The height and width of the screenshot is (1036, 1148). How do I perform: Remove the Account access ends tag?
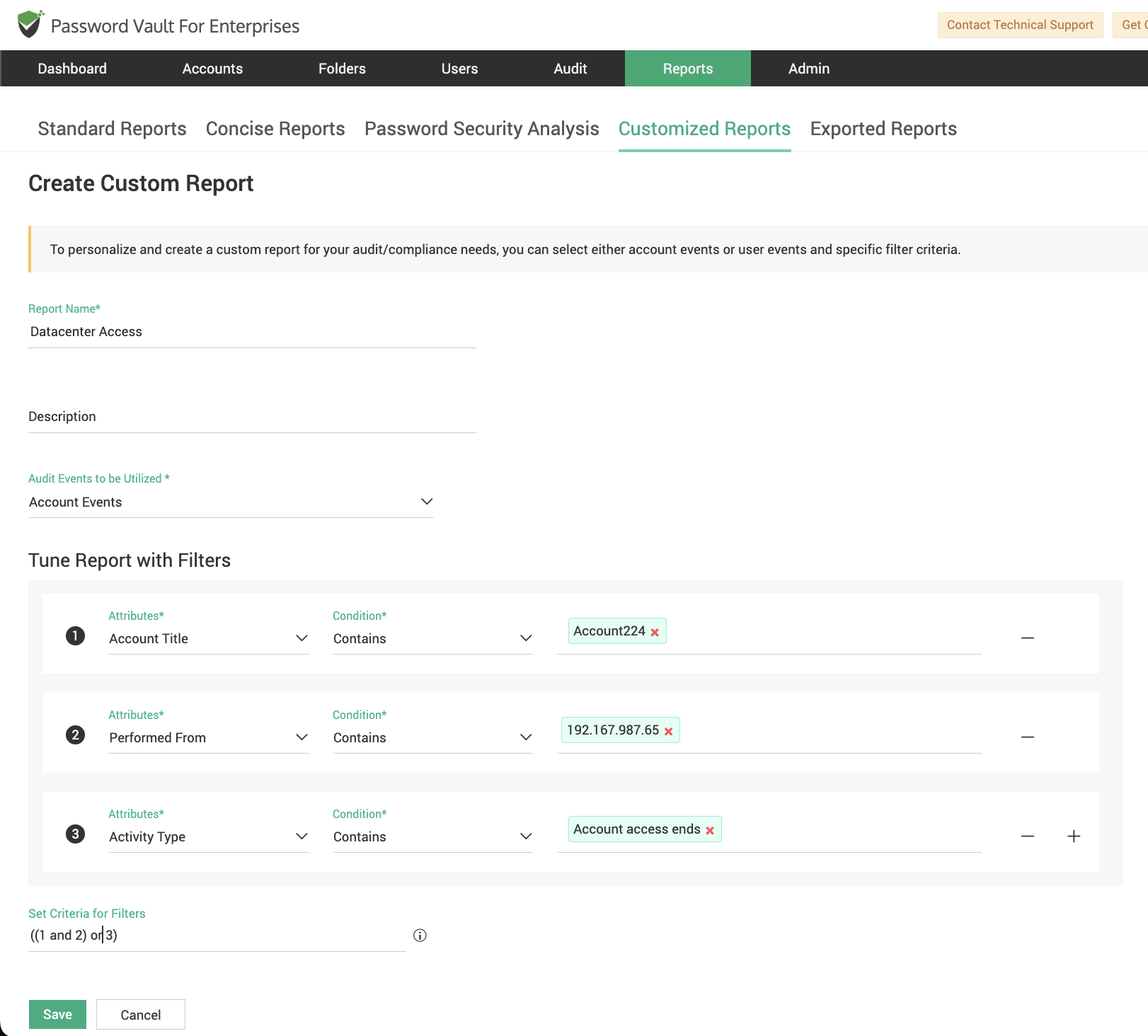tap(710, 831)
